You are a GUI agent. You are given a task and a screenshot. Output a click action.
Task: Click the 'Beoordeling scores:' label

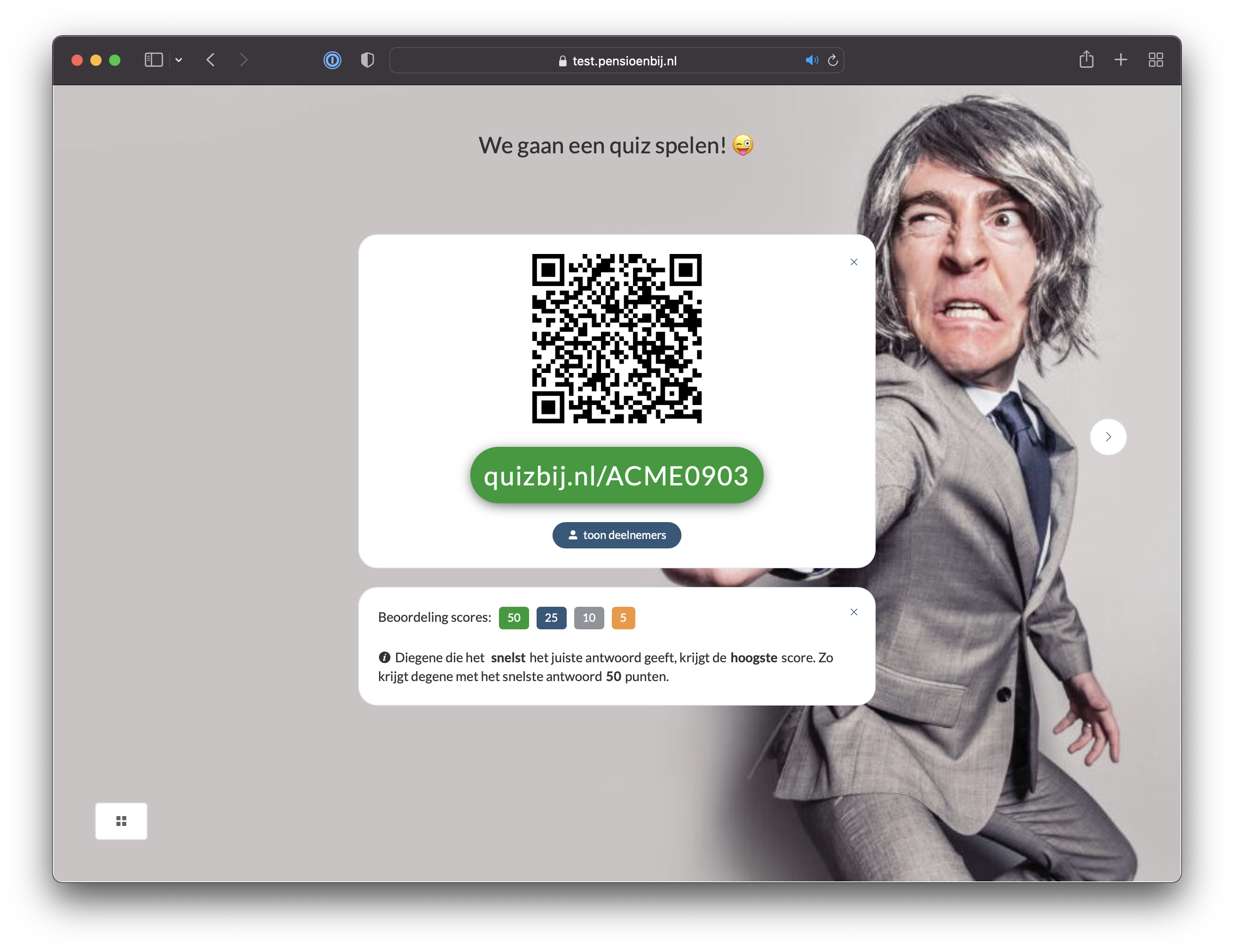[435, 617]
